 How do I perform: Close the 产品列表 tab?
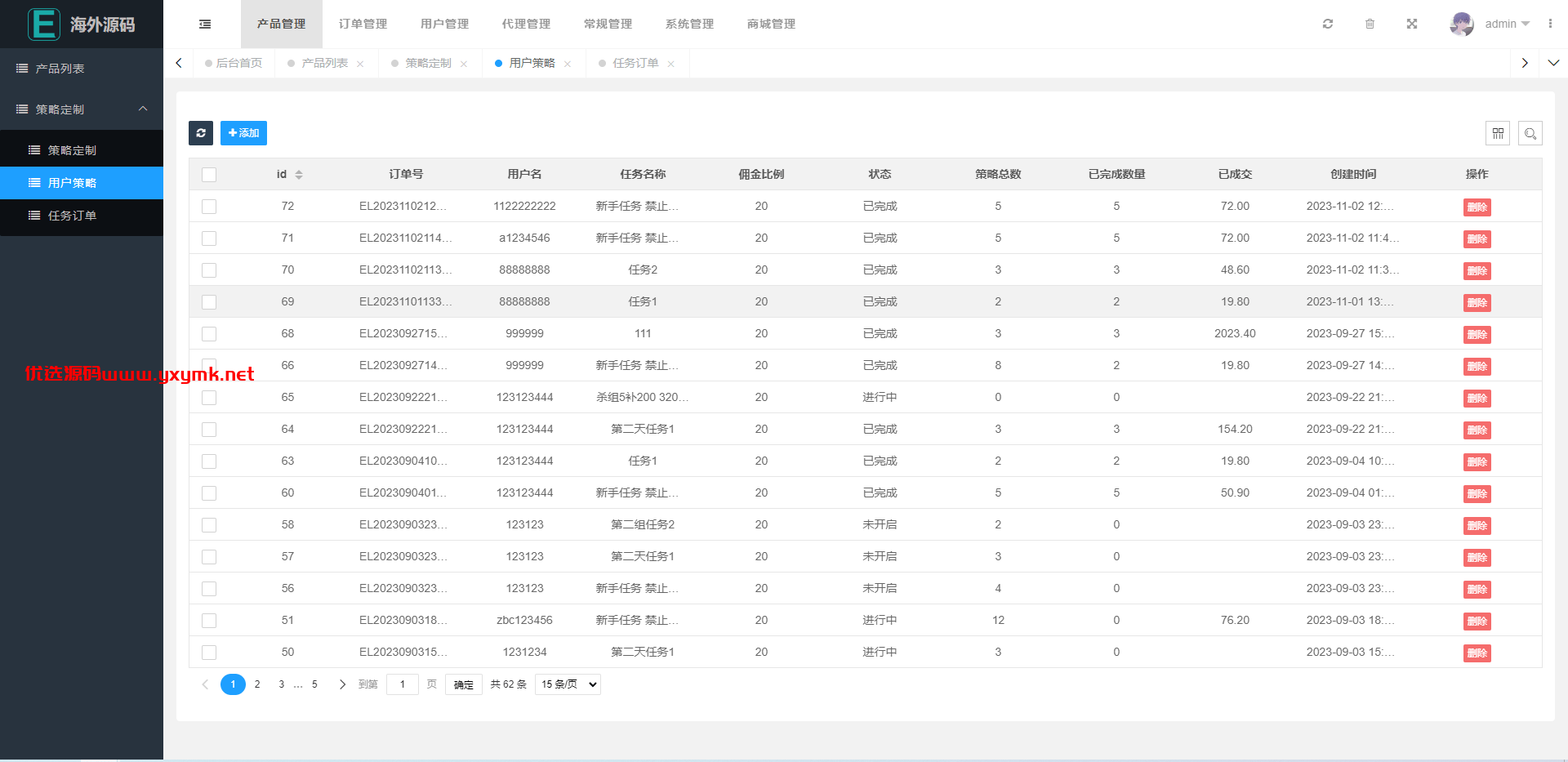360,64
